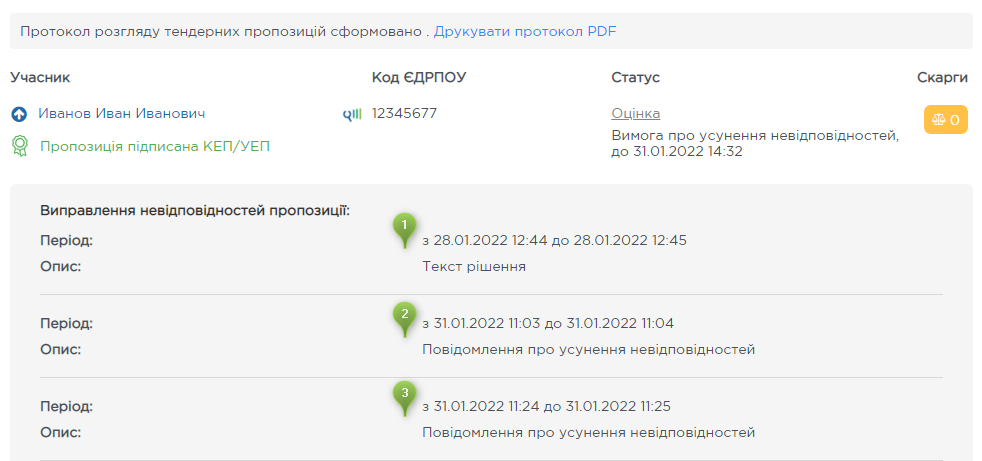
Task: Click the ЄДРПОУ code 12345677
Action: [404, 114]
